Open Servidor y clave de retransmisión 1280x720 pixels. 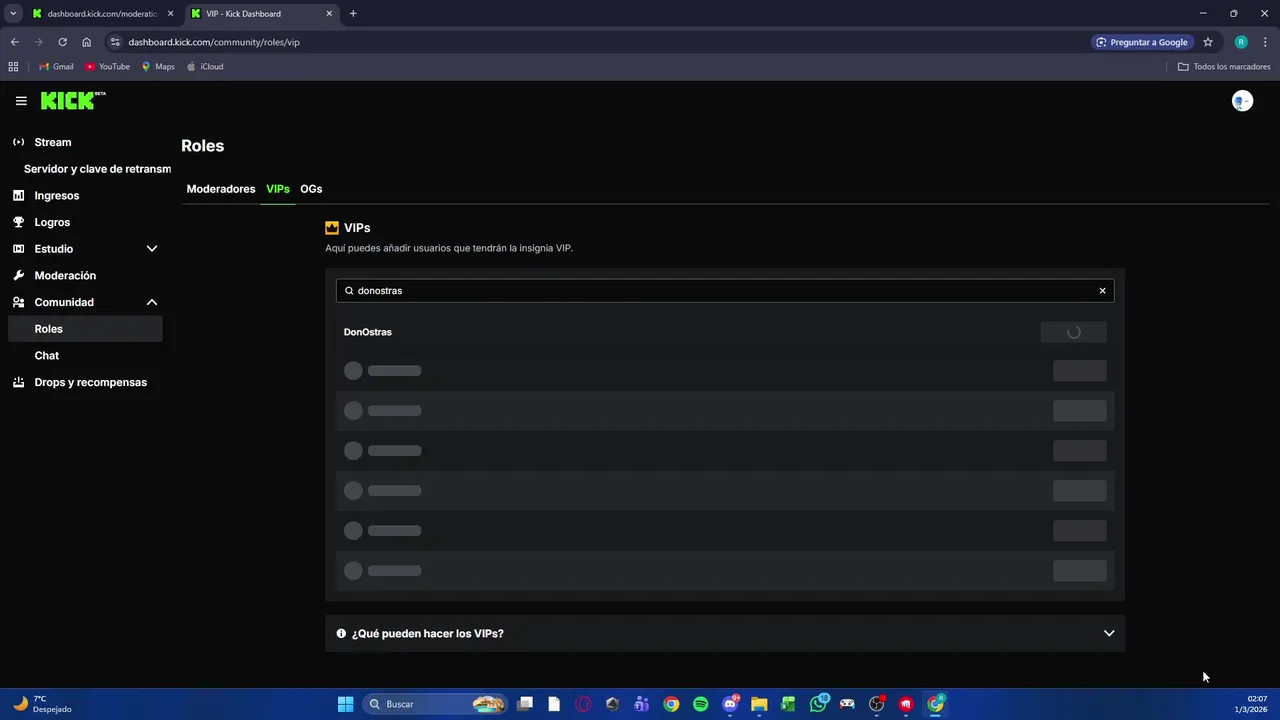click(x=97, y=169)
